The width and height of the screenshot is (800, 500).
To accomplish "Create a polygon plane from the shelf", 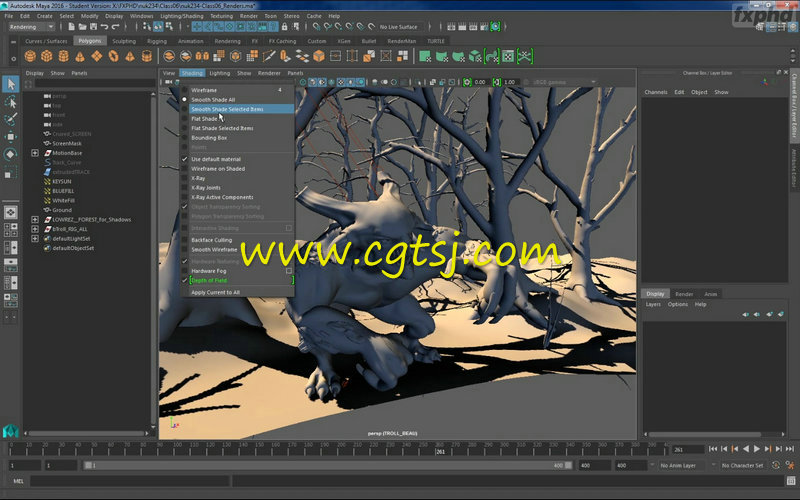I will coord(97,56).
